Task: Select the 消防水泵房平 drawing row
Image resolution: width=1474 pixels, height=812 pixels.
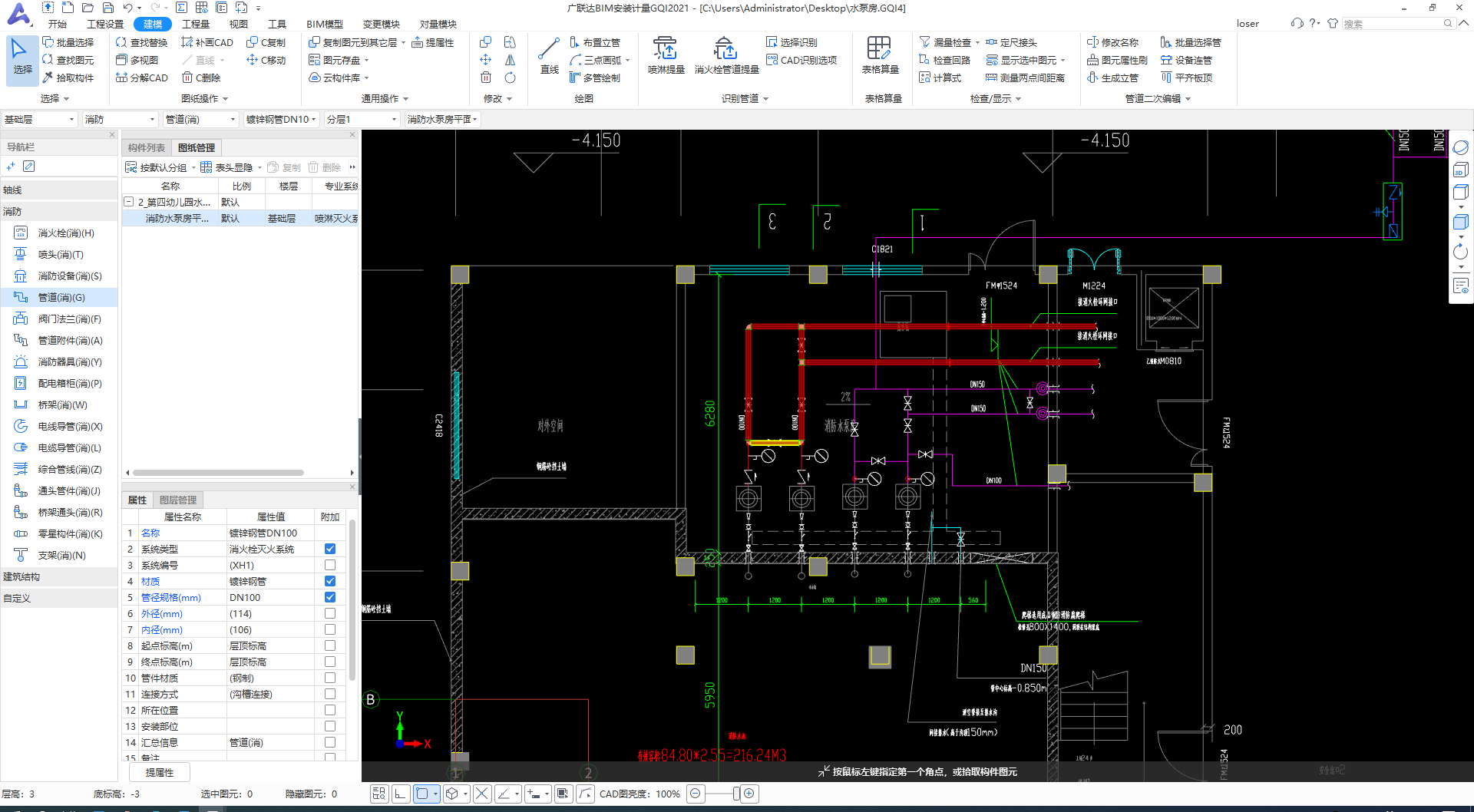Action: pyautogui.click(x=240, y=218)
